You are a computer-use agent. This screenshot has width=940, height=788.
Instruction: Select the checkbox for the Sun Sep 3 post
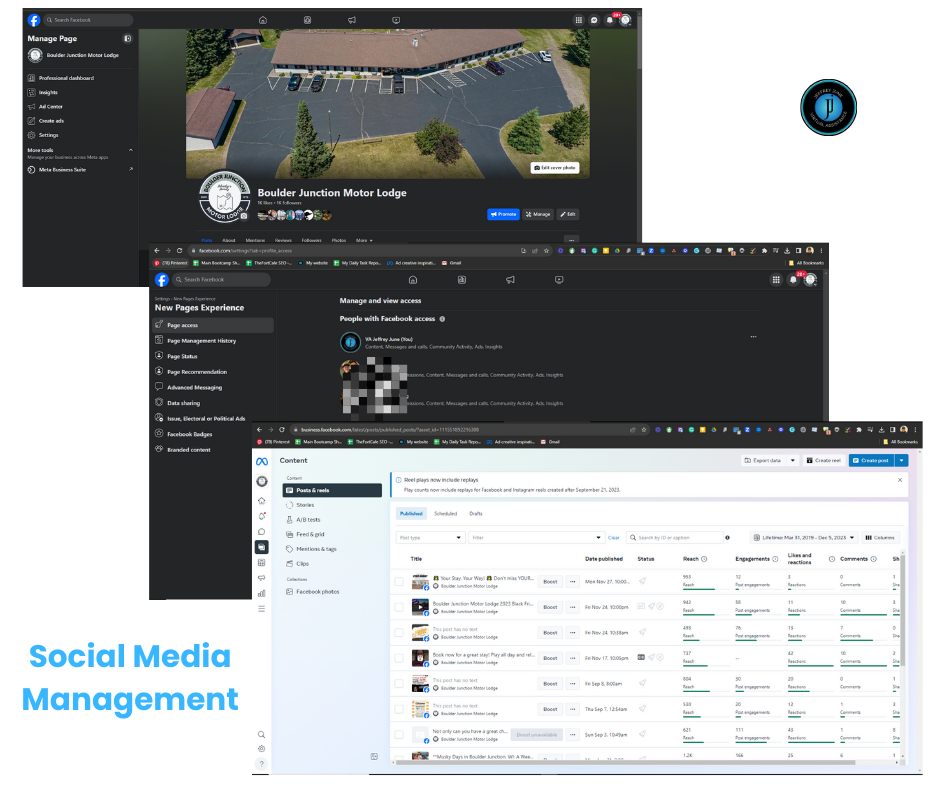pos(399,735)
